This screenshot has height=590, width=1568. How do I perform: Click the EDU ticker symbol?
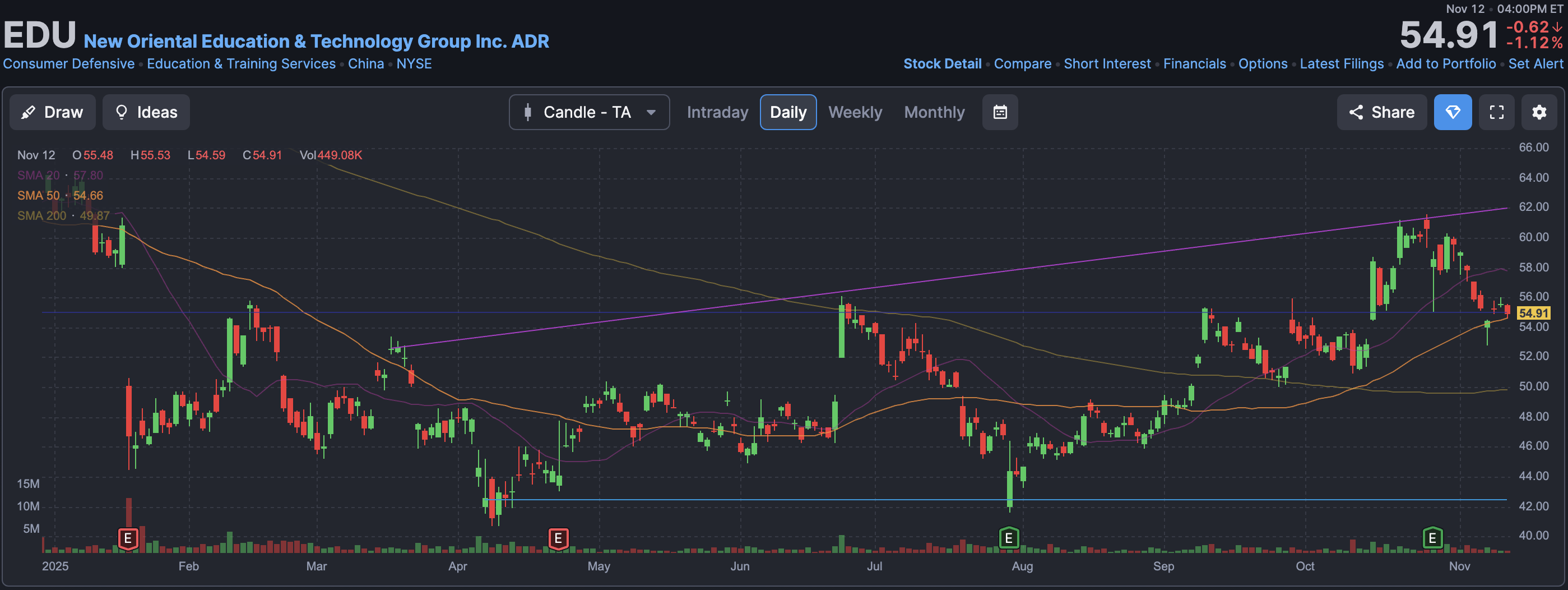click(x=40, y=35)
